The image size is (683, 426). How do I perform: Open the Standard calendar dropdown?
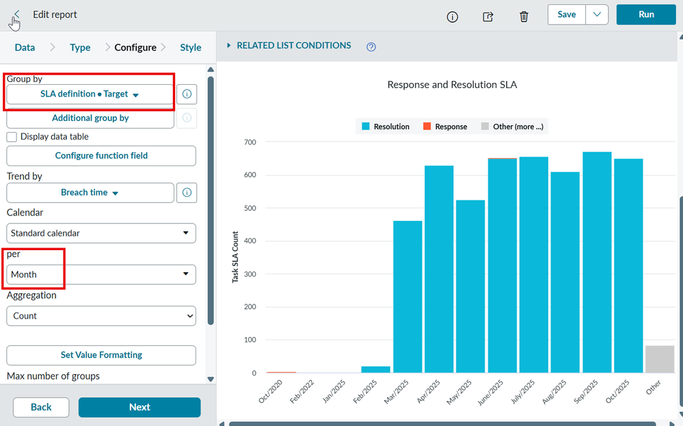point(101,233)
